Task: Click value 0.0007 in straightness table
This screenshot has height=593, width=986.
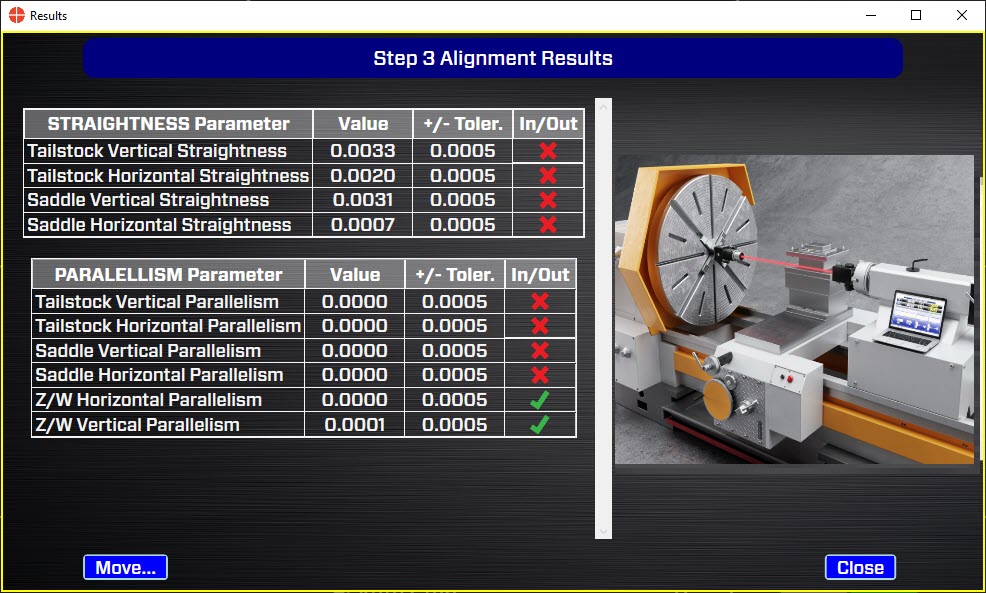Action: 363,224
